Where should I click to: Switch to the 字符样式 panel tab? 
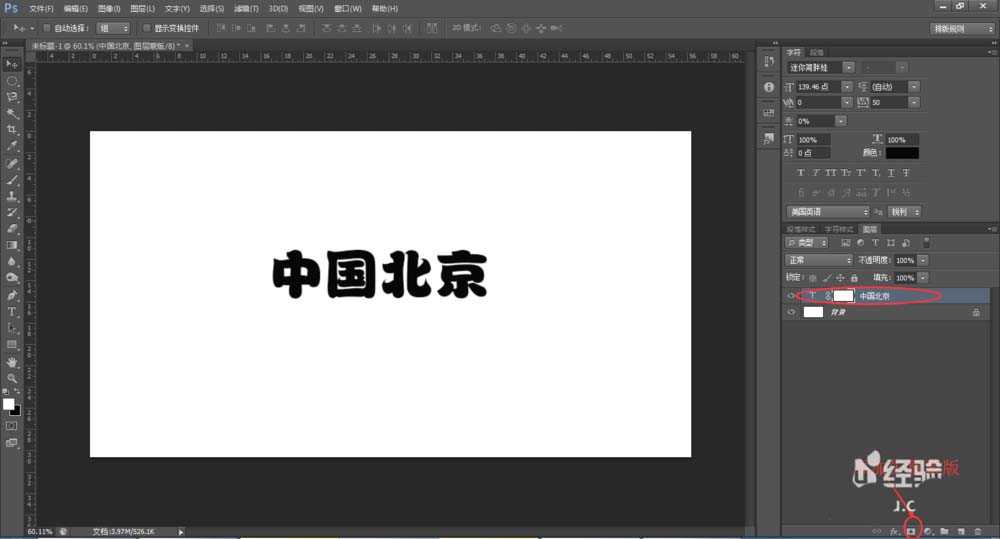pyautogui.click(x=842, y=229)
